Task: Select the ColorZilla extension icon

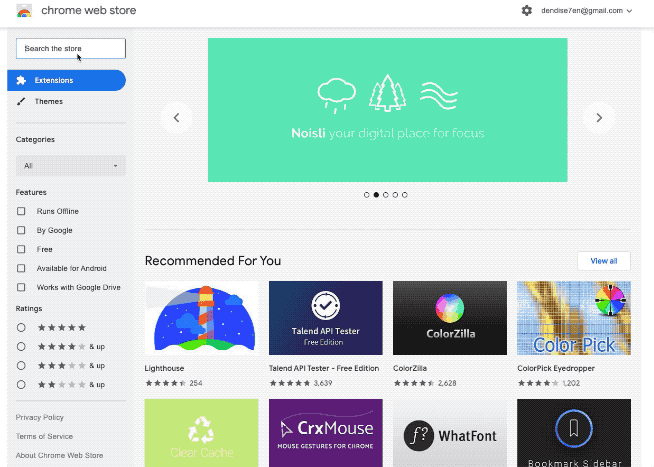Action: [x=449, y=317]
